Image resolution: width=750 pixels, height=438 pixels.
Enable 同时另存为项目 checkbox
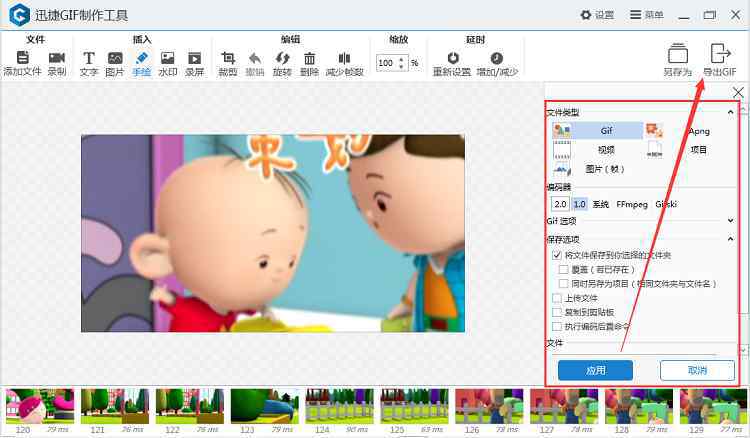tap(563, 284)
